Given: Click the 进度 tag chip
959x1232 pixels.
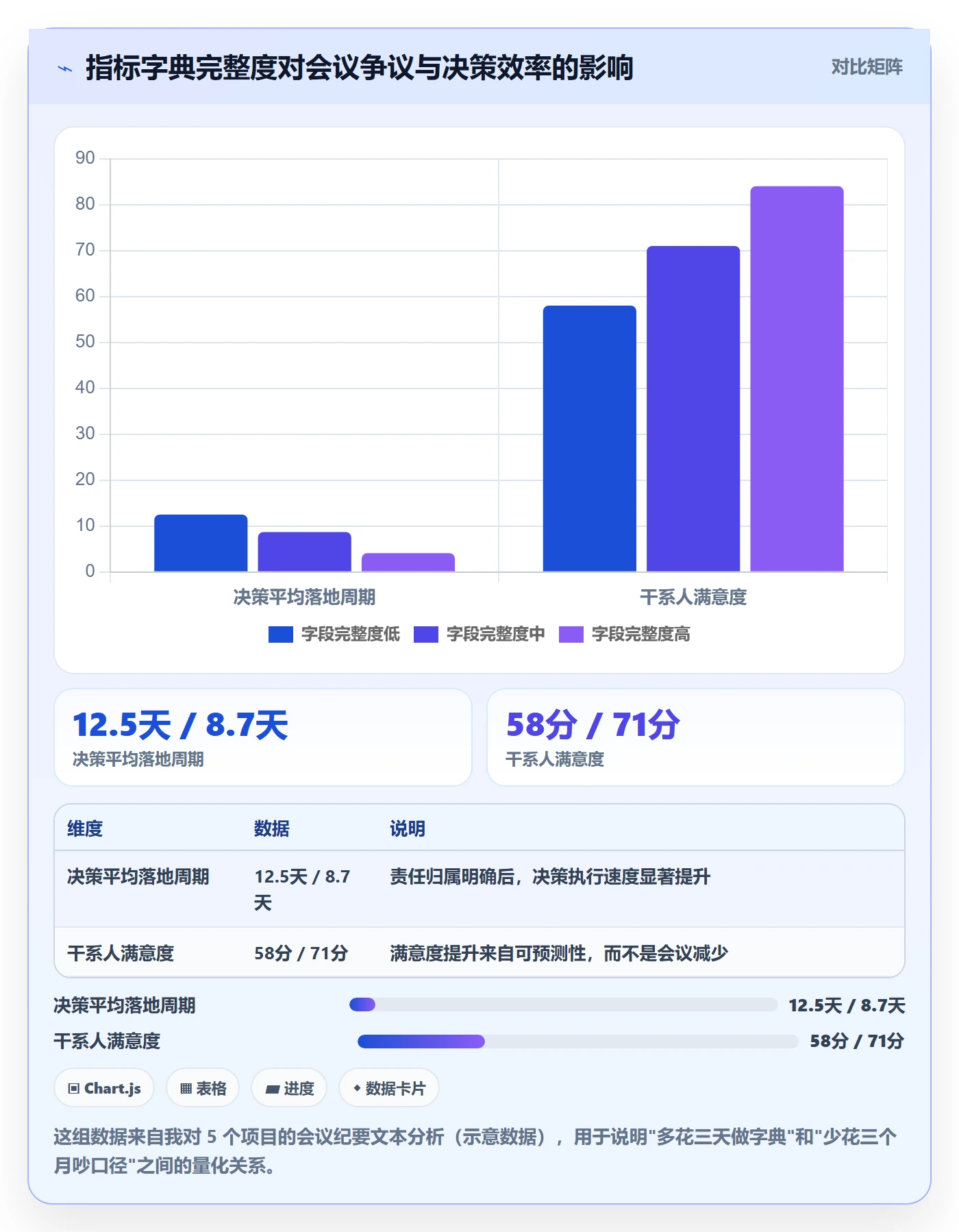Looking at the screenshot, I should [x=289, y=1088].
